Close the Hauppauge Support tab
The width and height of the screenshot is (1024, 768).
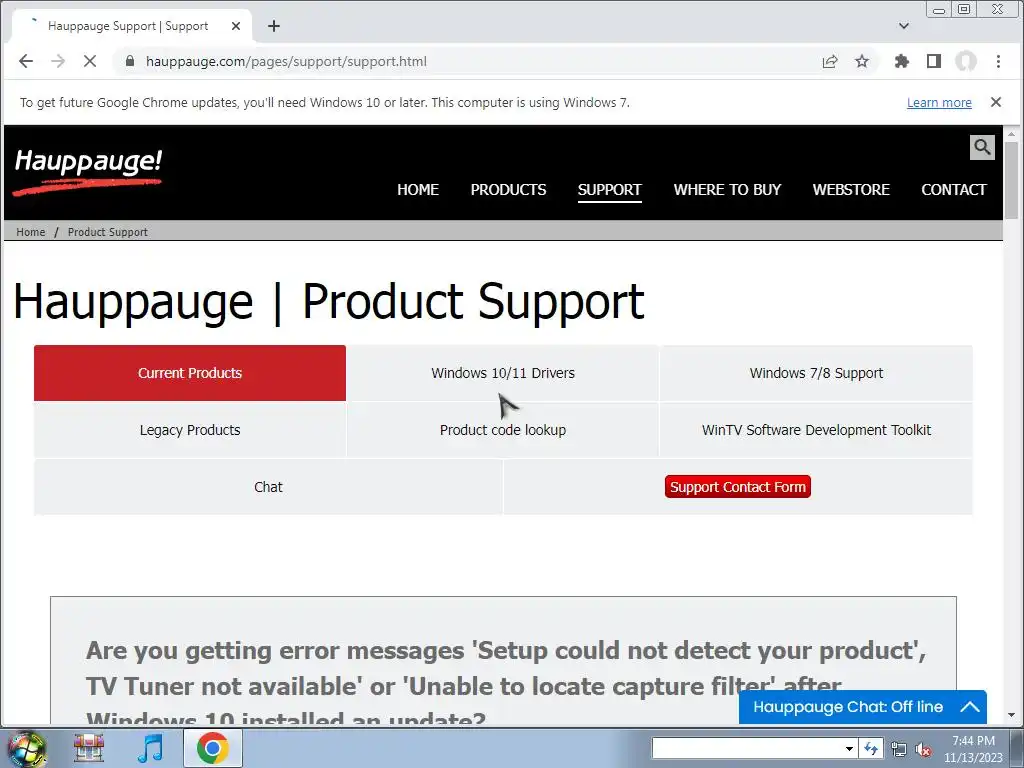(236, 26)
